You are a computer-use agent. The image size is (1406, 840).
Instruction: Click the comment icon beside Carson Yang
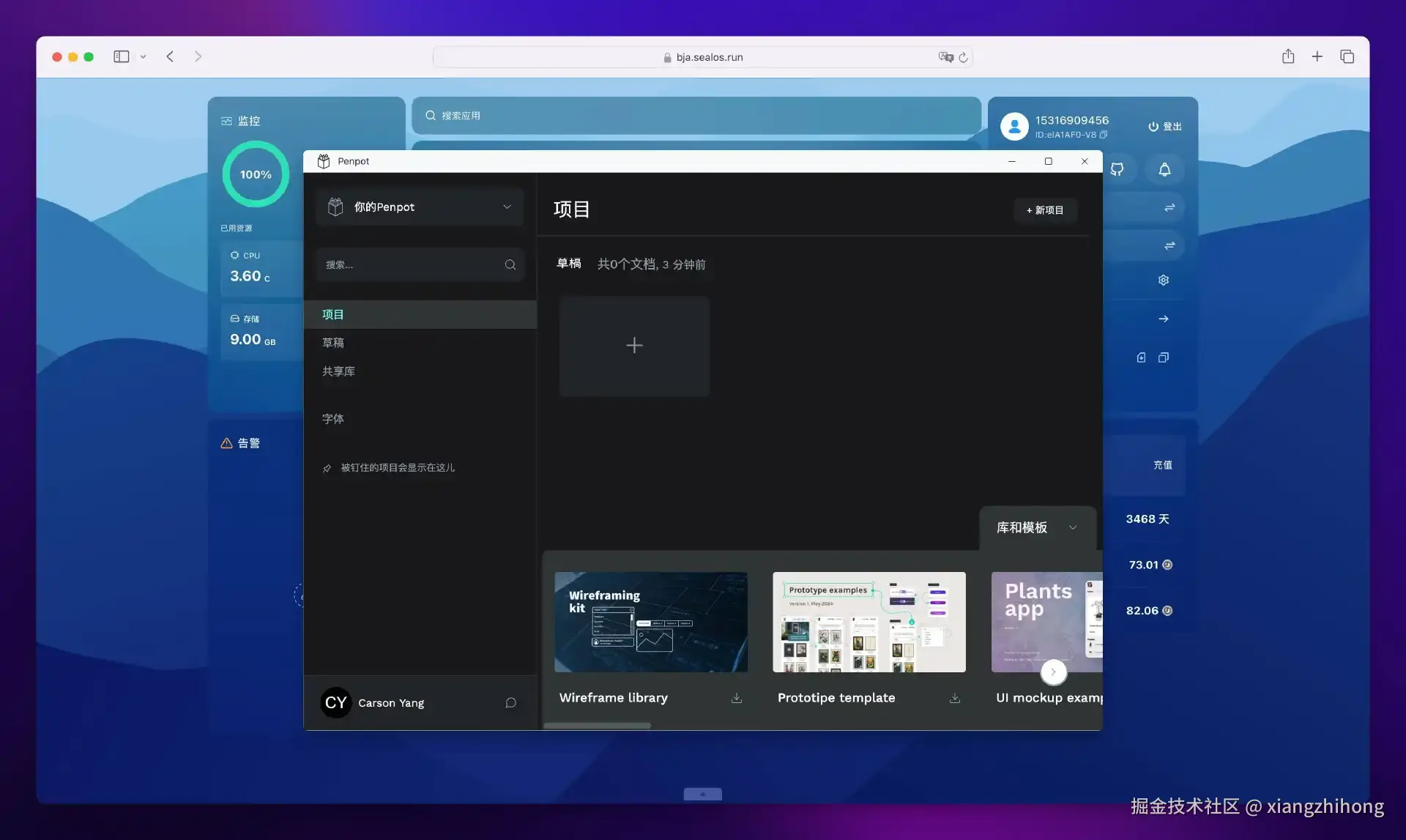click(510, 702)
